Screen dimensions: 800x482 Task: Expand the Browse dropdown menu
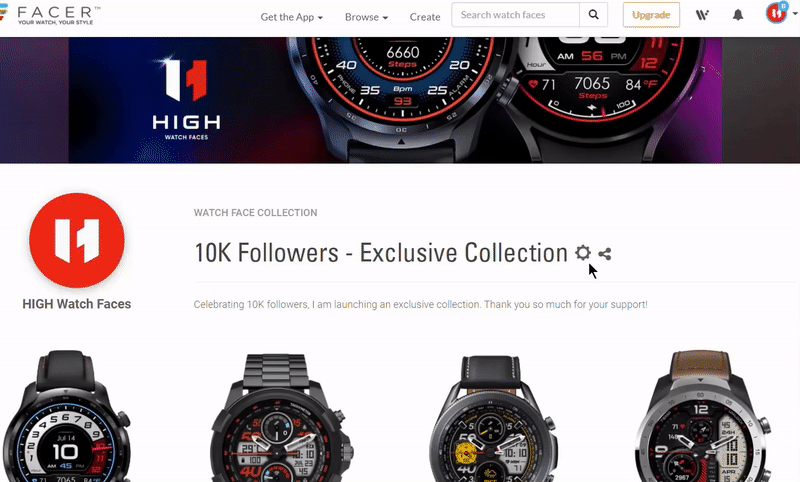(x=366, y=17)
